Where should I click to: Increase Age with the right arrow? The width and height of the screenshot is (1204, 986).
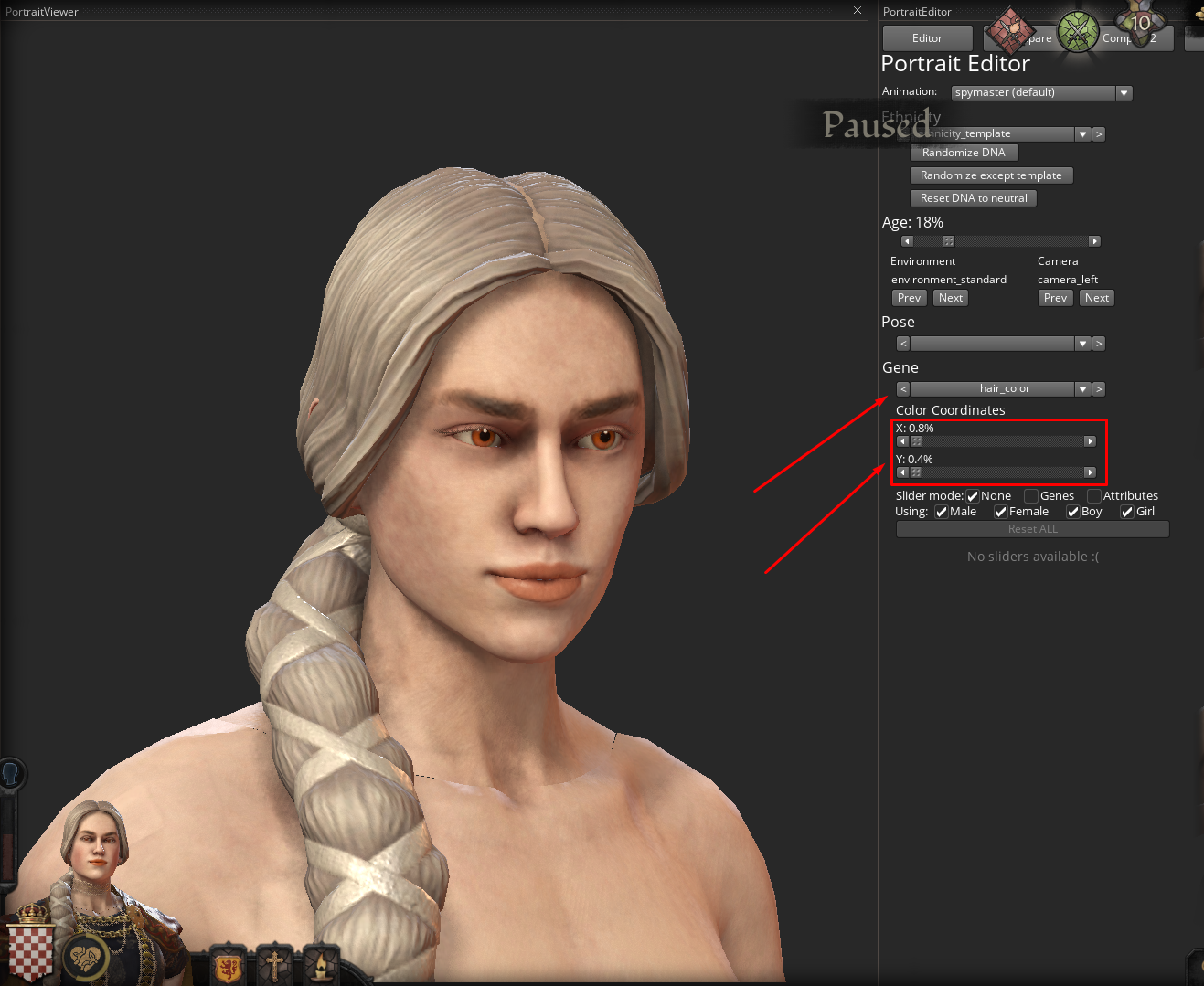(1094, 241)
